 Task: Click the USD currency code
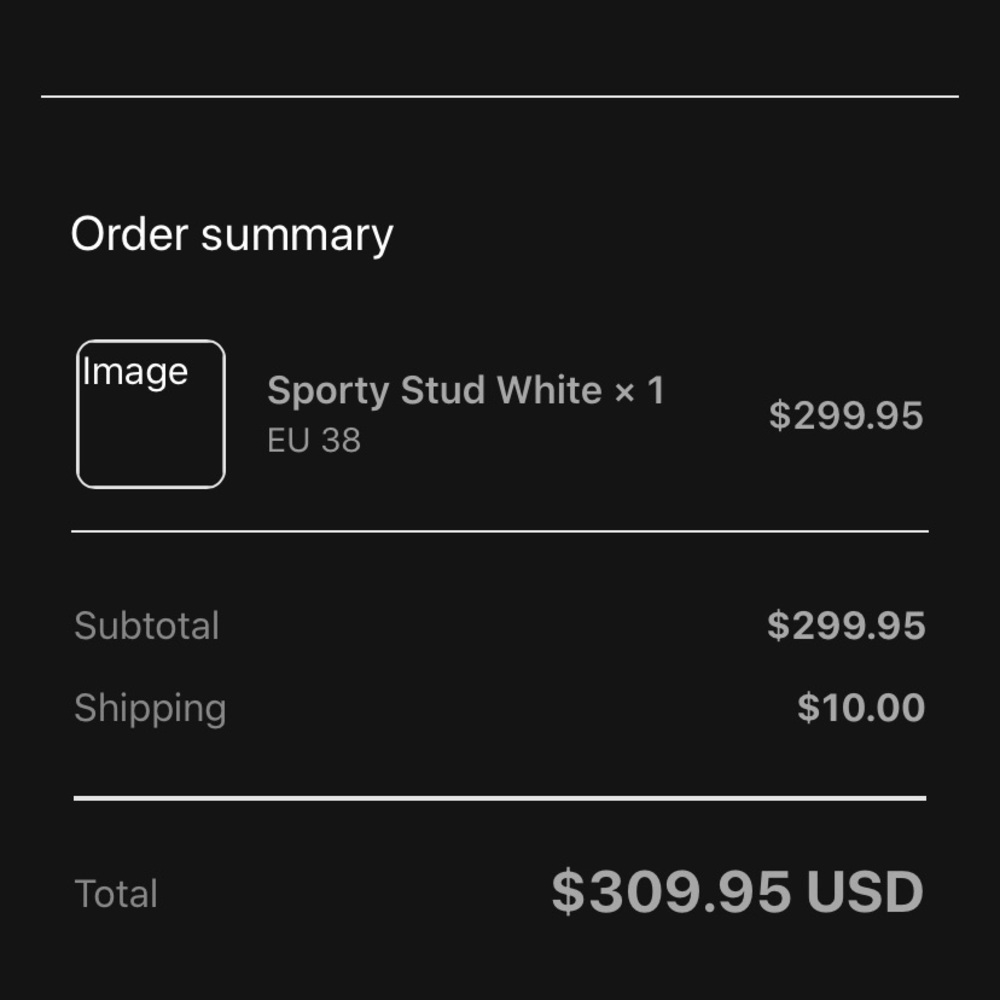click(x=865, y=892)
